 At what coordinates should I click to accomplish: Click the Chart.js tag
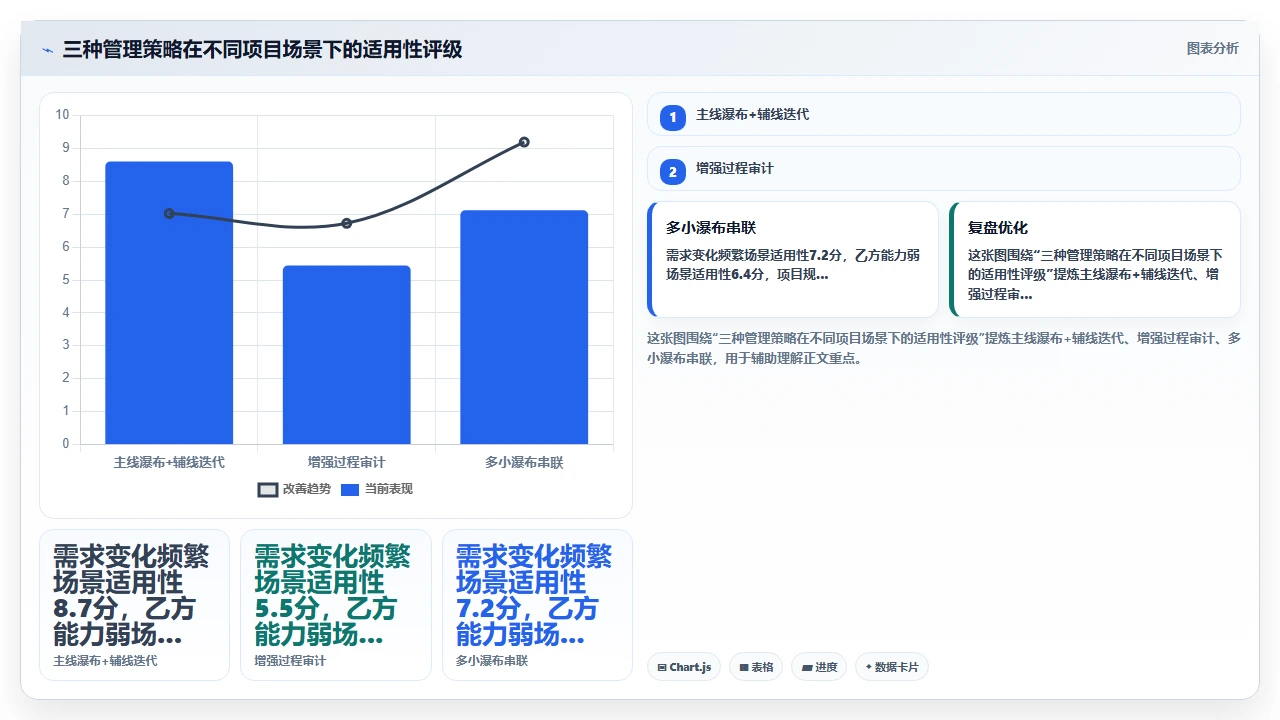pos(684,667)
